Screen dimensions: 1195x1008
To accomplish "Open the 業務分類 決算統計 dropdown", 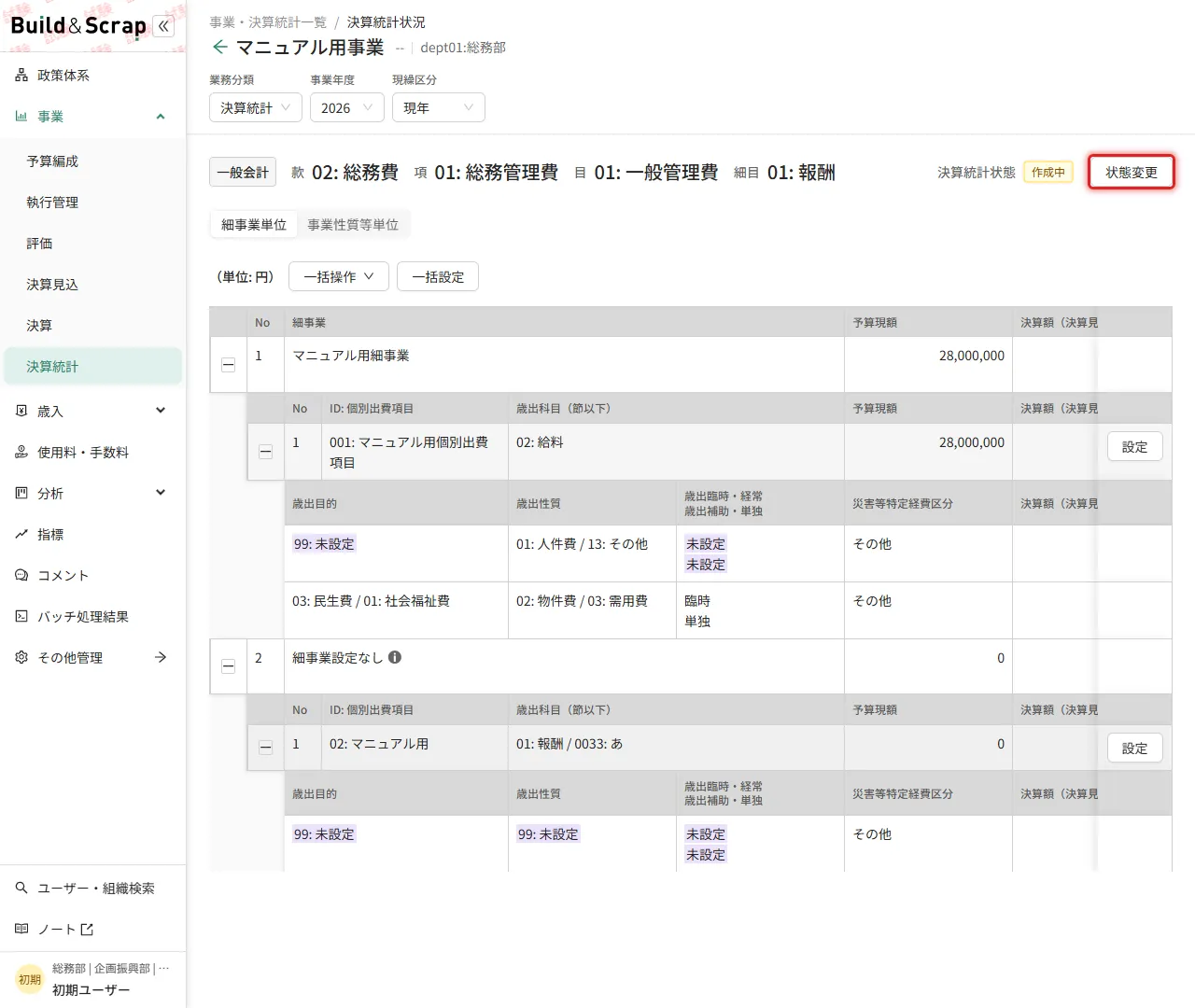I will tap(256, 108).
